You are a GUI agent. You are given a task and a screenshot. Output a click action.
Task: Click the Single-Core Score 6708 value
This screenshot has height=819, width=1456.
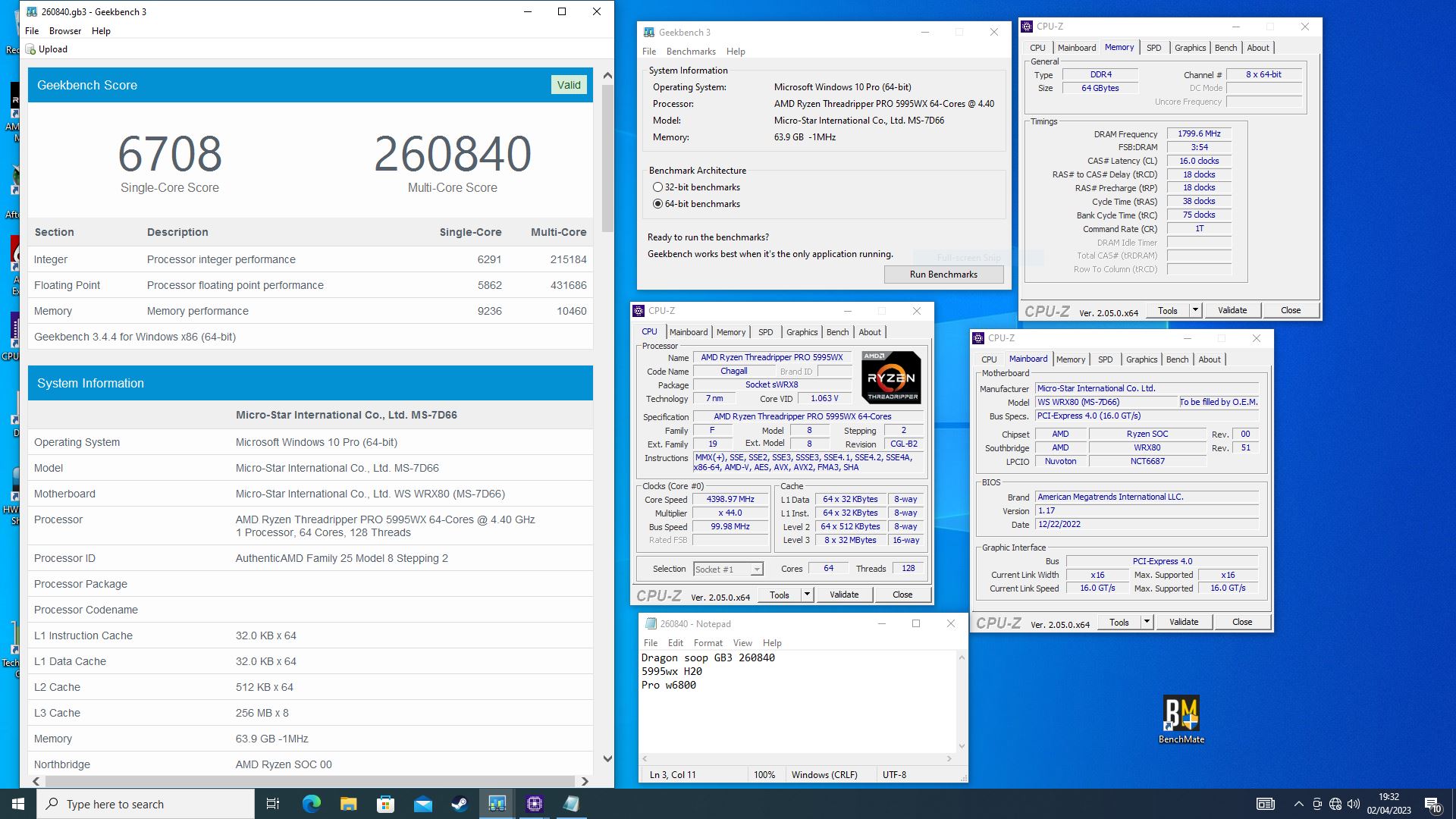[170, 154]
